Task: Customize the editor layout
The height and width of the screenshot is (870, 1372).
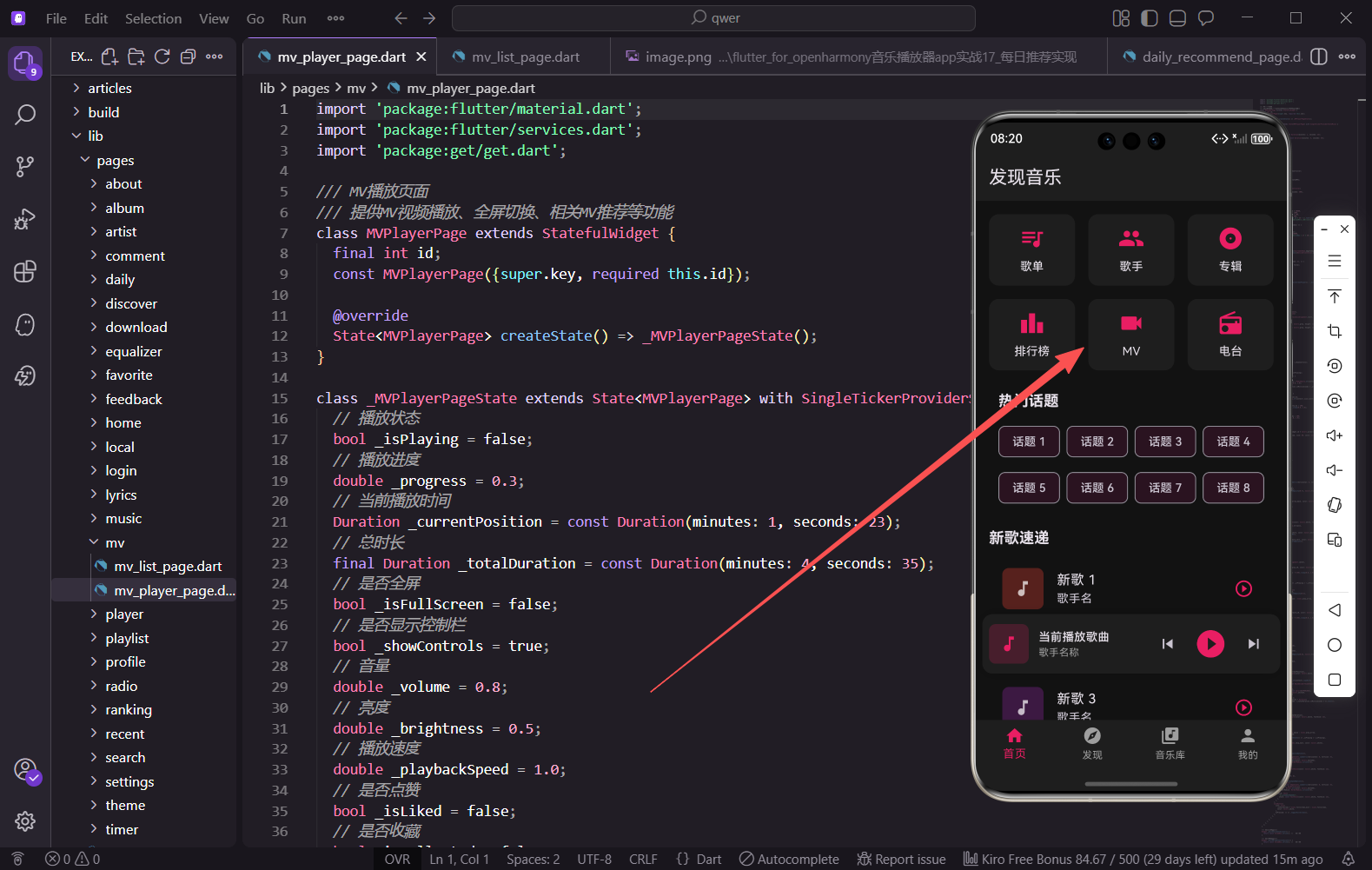Action: pos(1121,18)
